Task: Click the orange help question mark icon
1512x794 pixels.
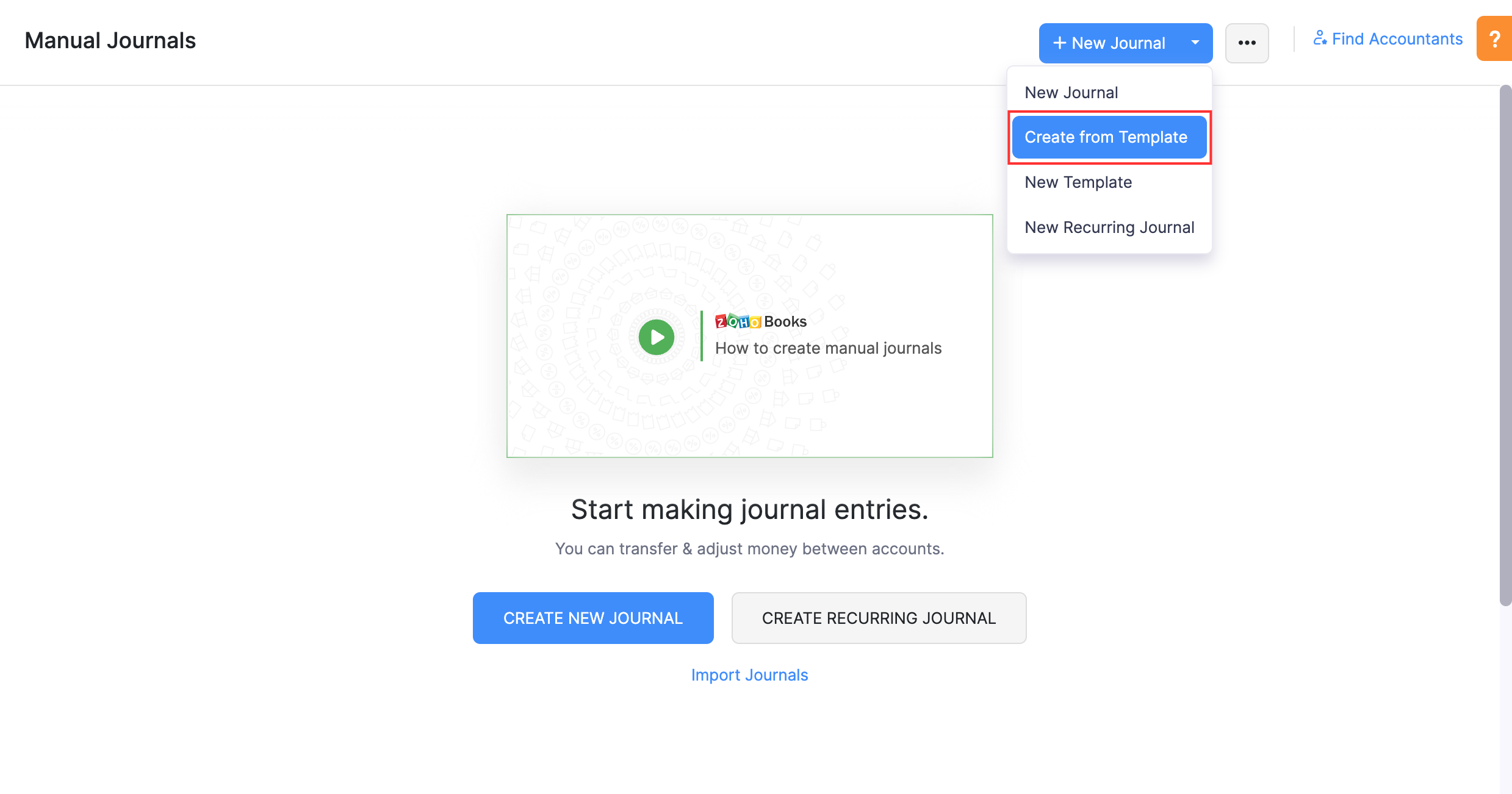Action: coord(1494,38)
